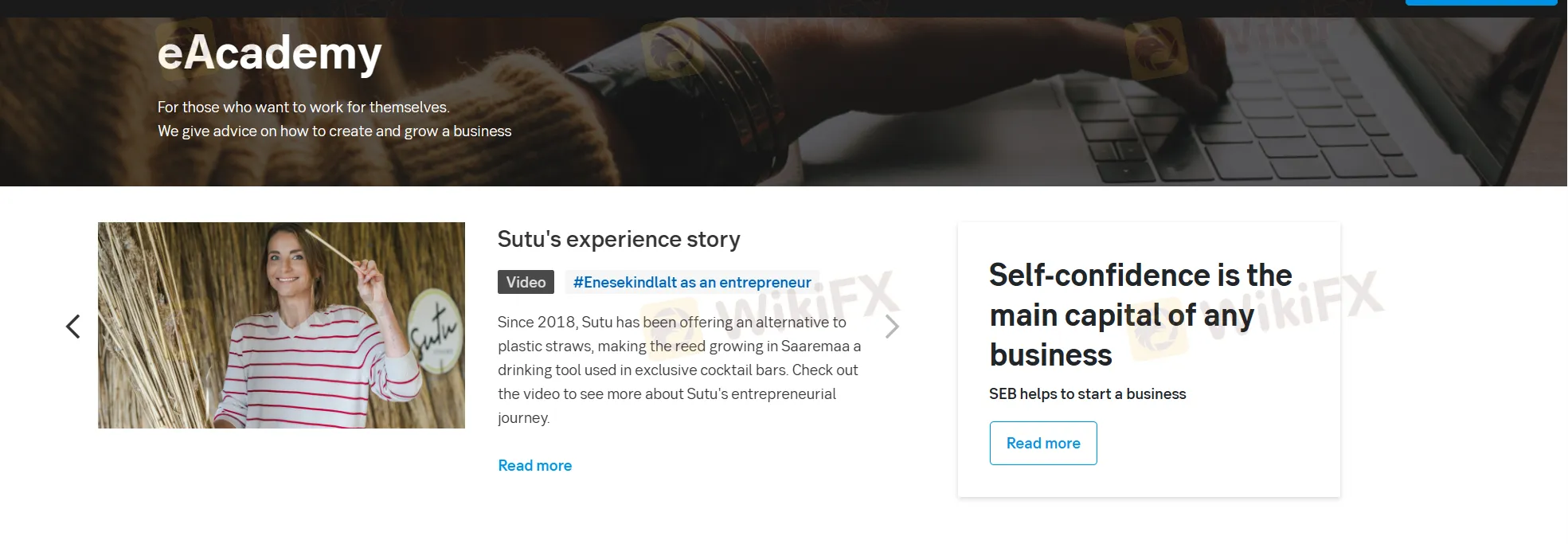Click the "We give advice" banner line
Image resolution: width=1568 pixels, height=544 pixels.
(334, 131)
